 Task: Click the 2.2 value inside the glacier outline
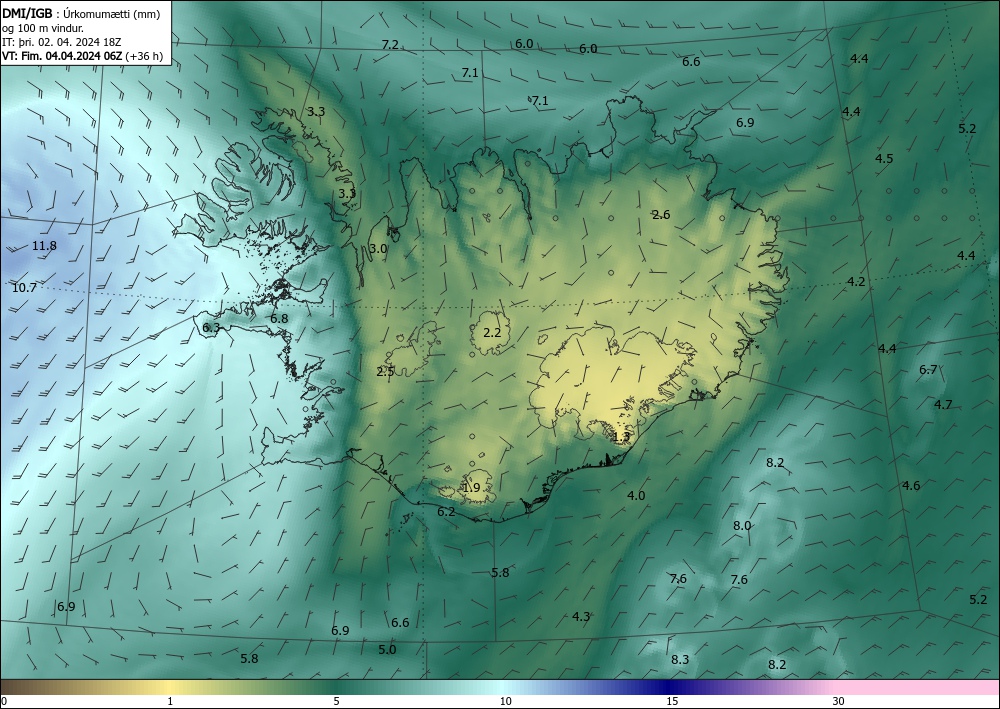tap(492, 333)
